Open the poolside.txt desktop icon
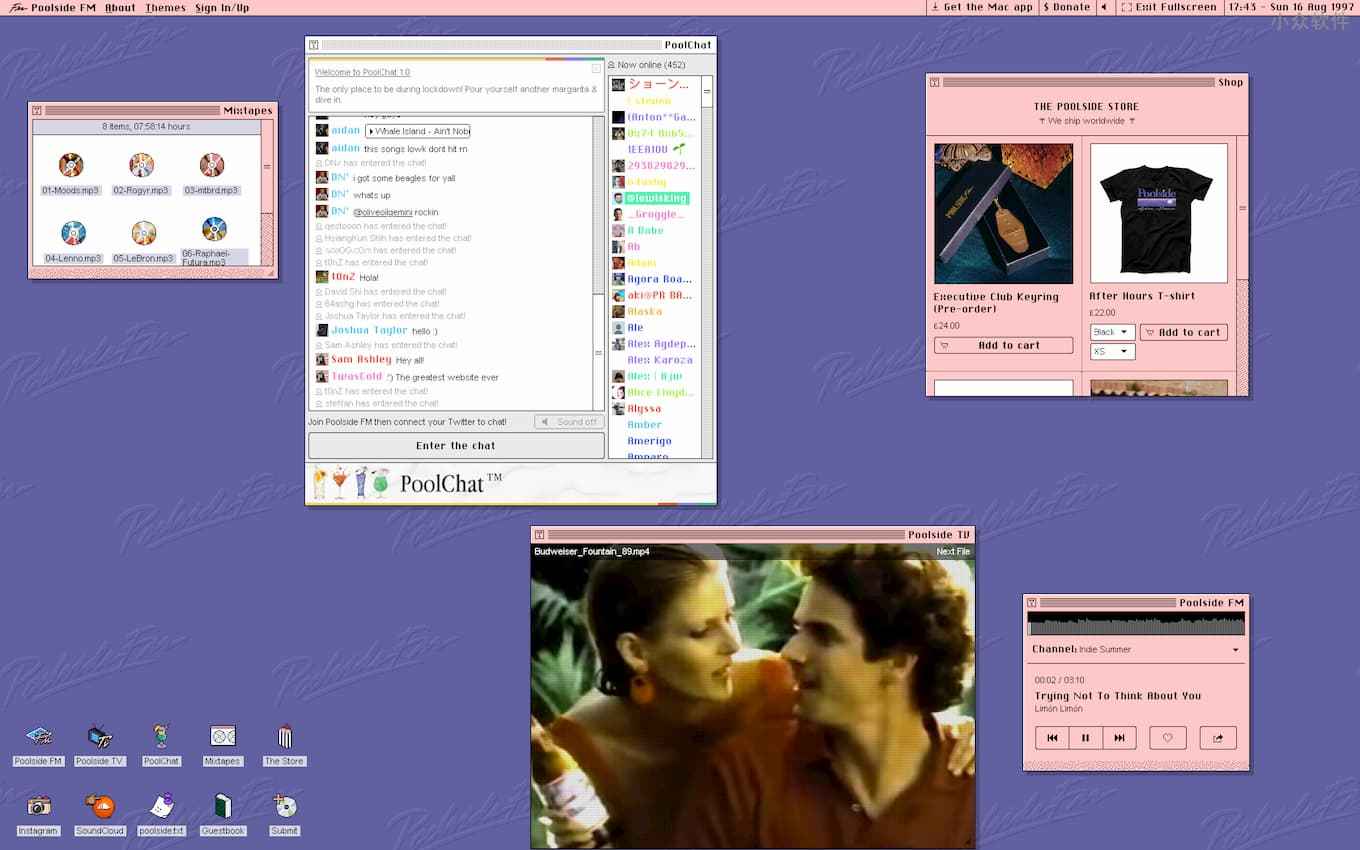The image size is (1360, 850). pos(161,806)
